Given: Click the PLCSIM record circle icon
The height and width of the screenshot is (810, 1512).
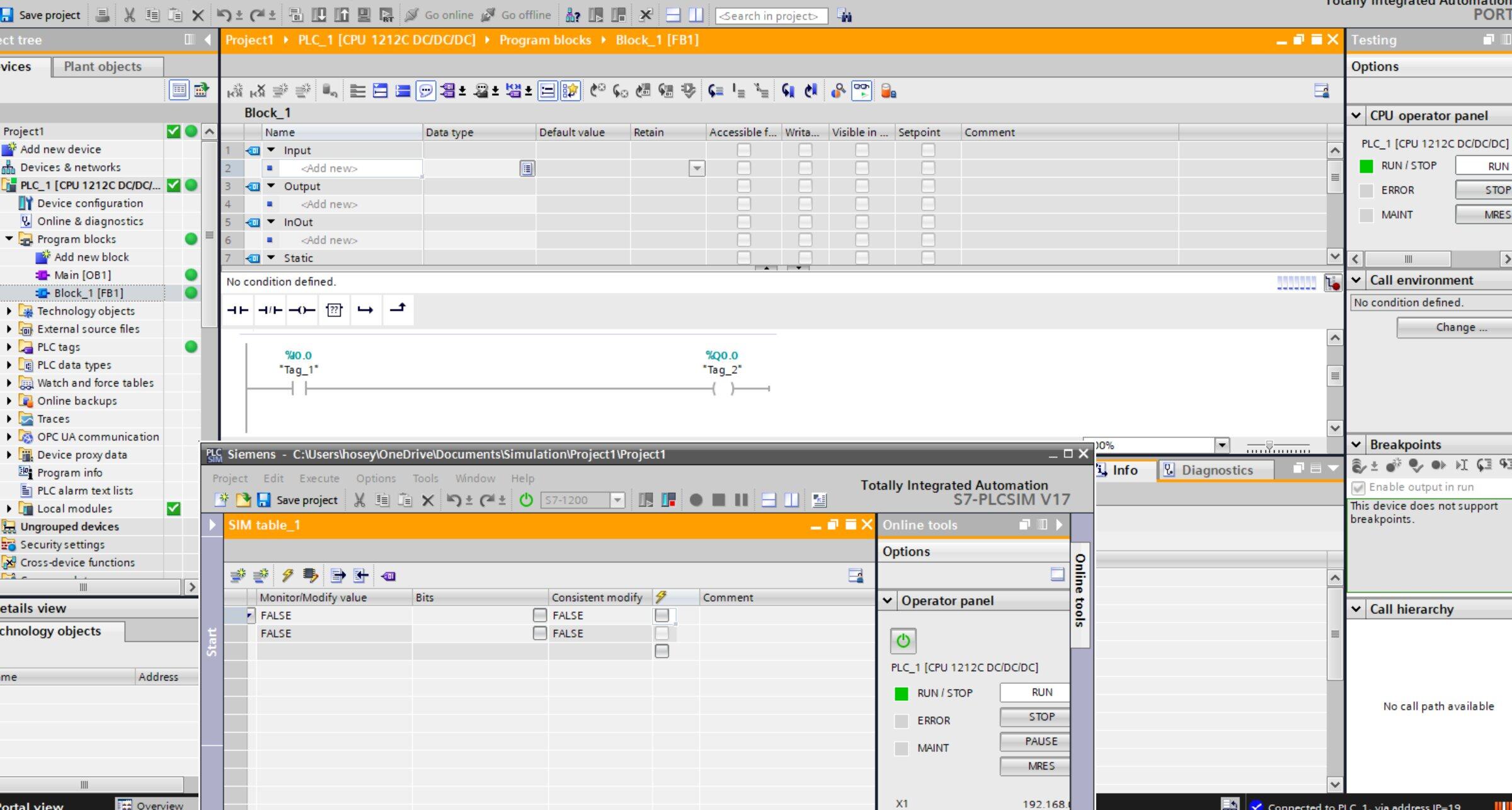Looking at the screenshot, I should pyautogui.click(x=696, y=500).
